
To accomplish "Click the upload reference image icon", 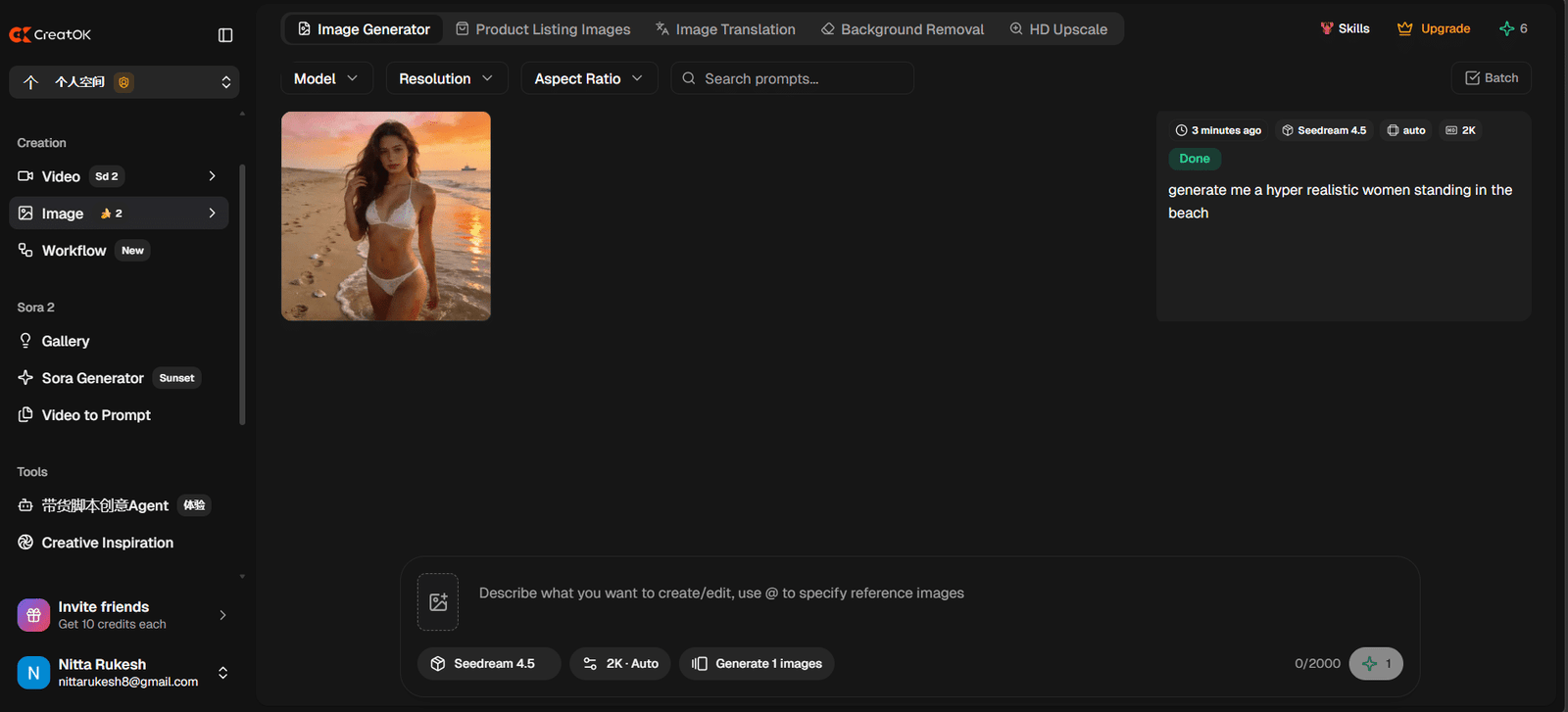I will (438, 601).
